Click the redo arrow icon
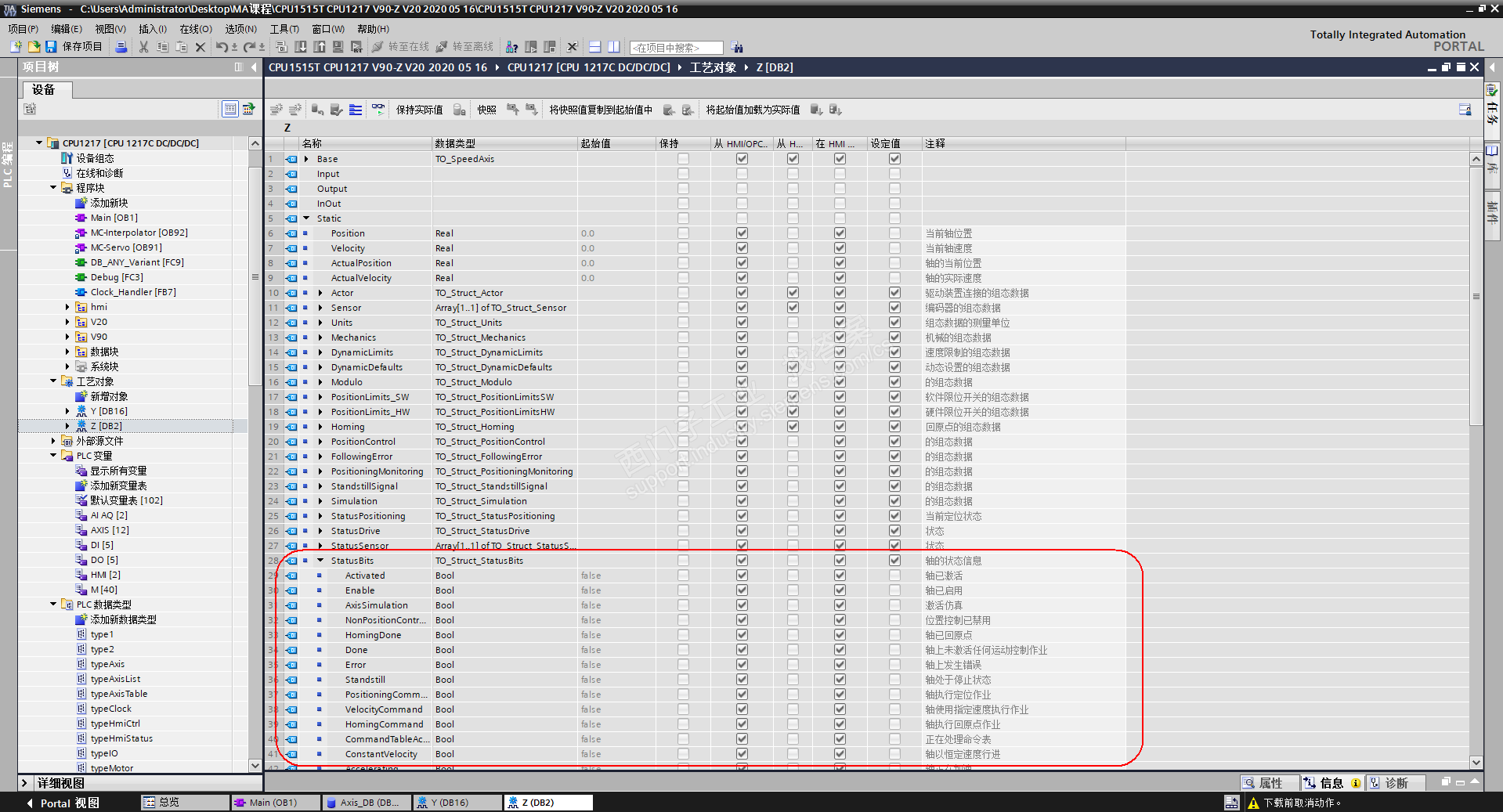This screenshot has height=812, width=1503. pyautogui.click(x=250, y=47)
